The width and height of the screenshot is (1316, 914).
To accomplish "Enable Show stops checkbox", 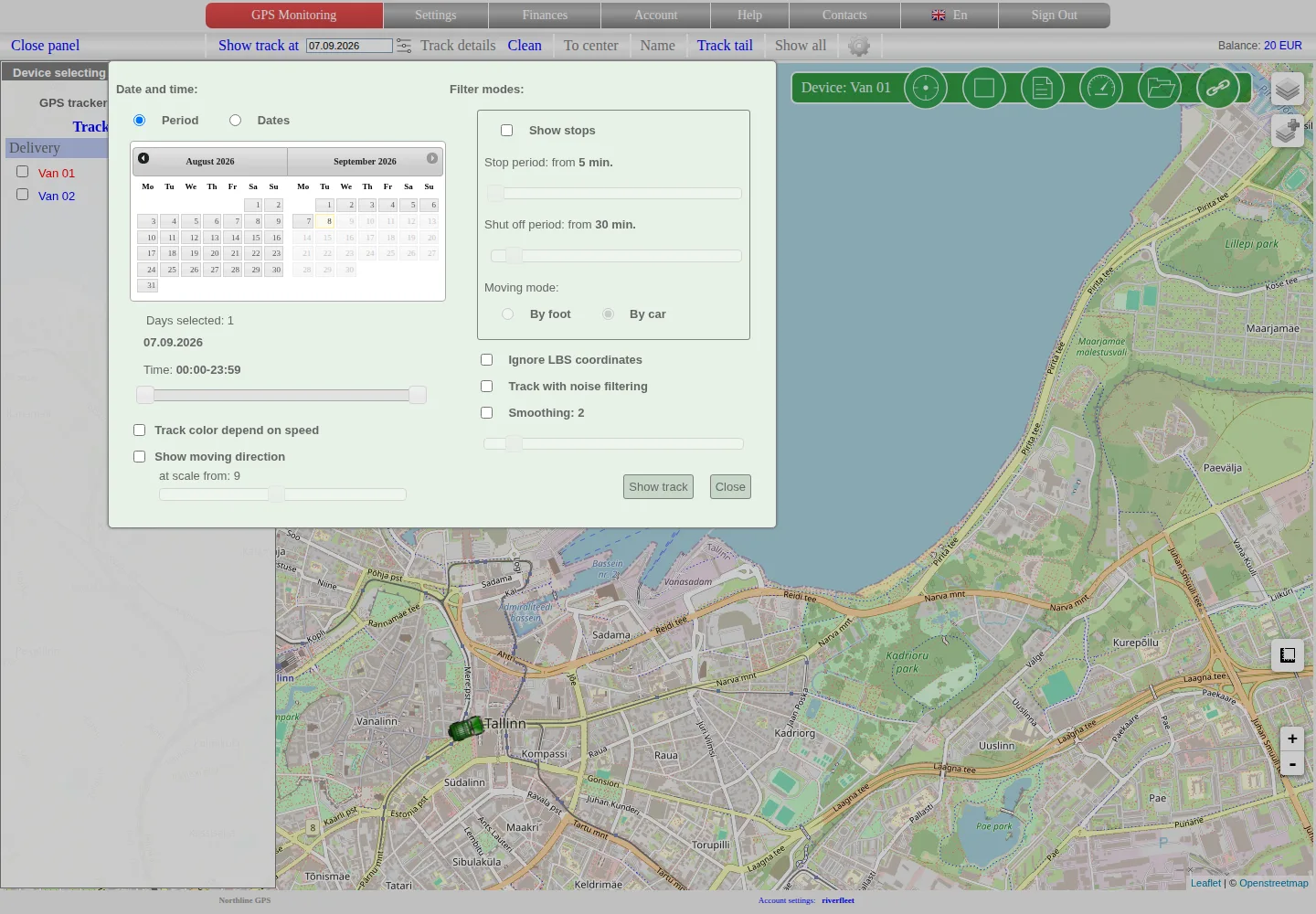I will (x=507, y=130).
